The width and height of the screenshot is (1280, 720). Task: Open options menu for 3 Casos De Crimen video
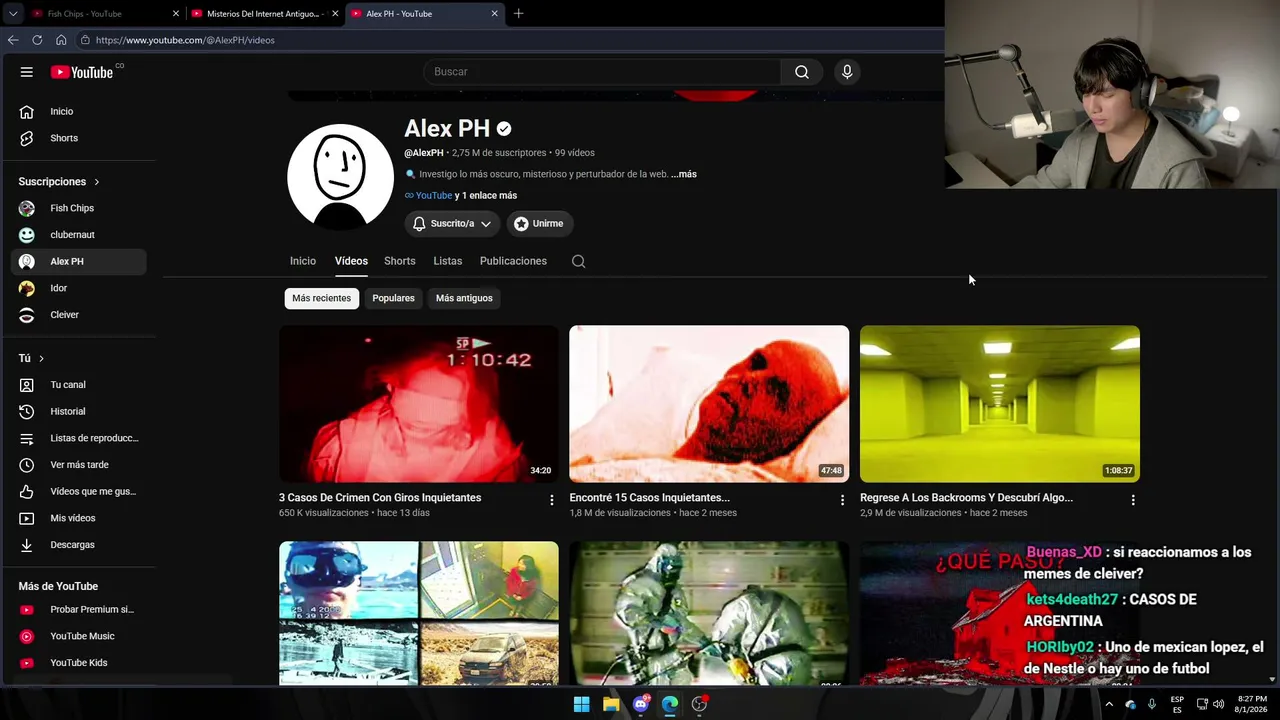(x=551, y=500)
